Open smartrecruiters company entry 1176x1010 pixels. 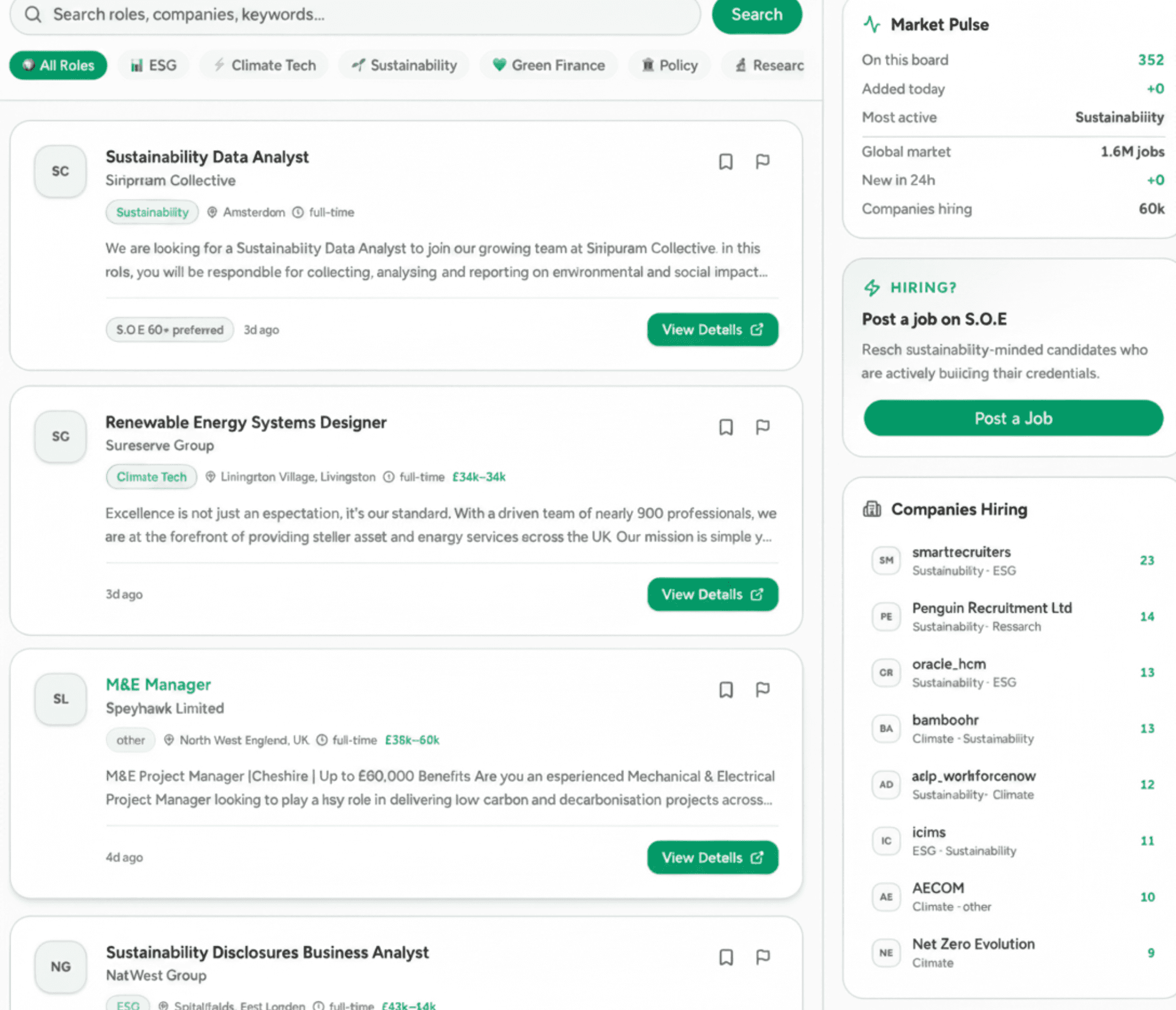[x=1013, y=560]
